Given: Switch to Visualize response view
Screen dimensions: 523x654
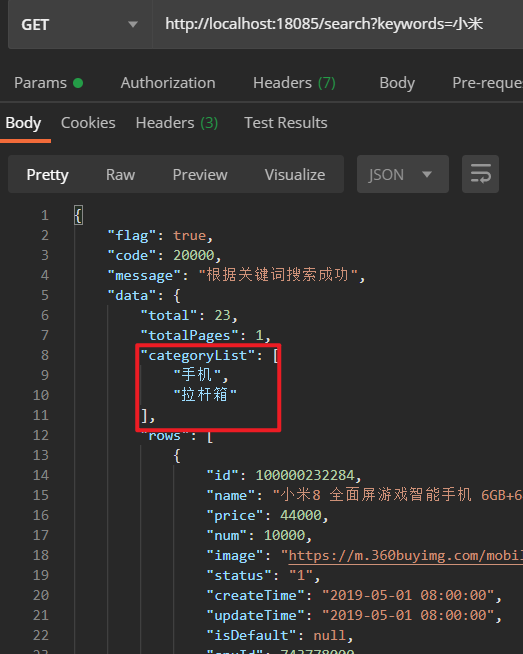Looking at the screenshot, I should tap(295, 174).
